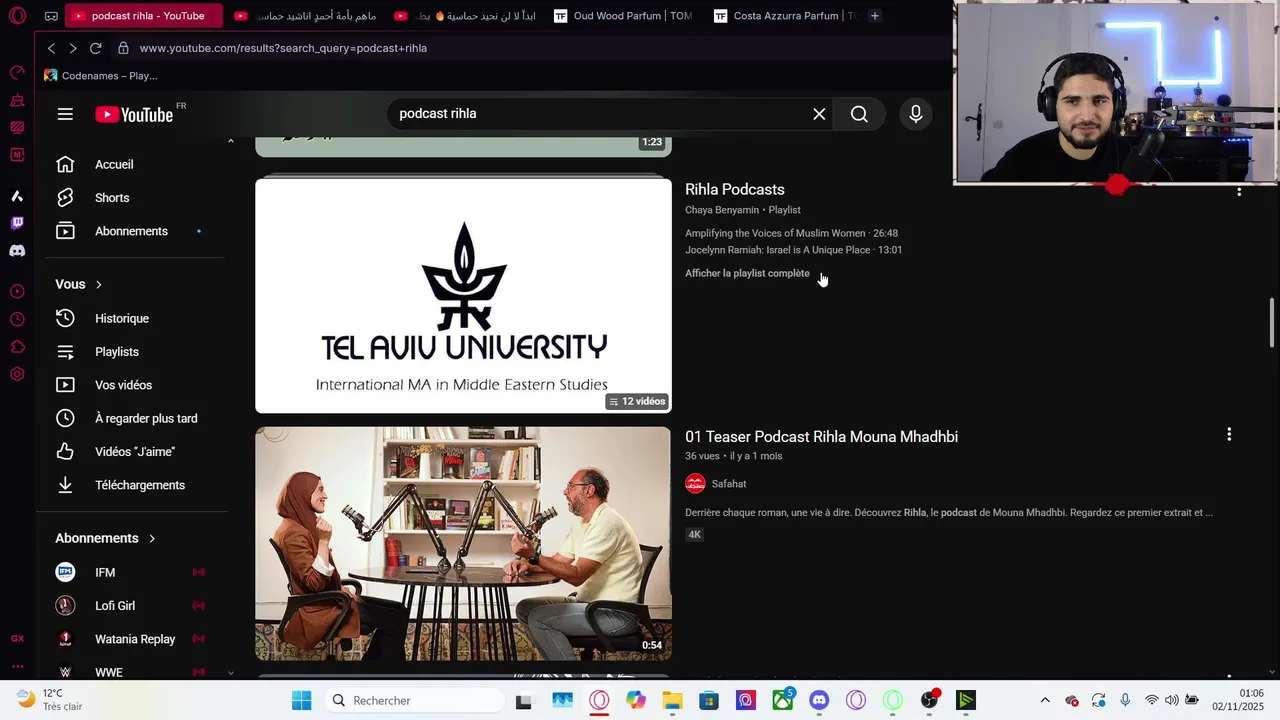The height and width of the screenshot is (720, 1280).
Task: Open the YouTube guide hamburger menu
Action: [65, 114]
